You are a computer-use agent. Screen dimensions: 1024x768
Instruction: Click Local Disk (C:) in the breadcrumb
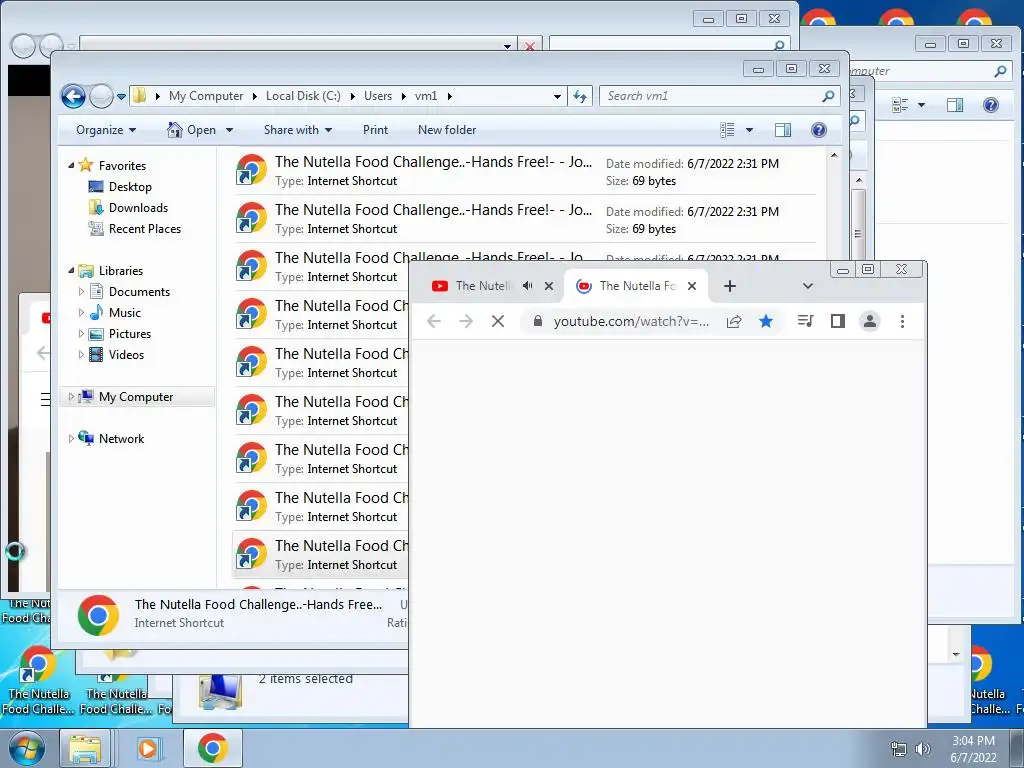303,96
